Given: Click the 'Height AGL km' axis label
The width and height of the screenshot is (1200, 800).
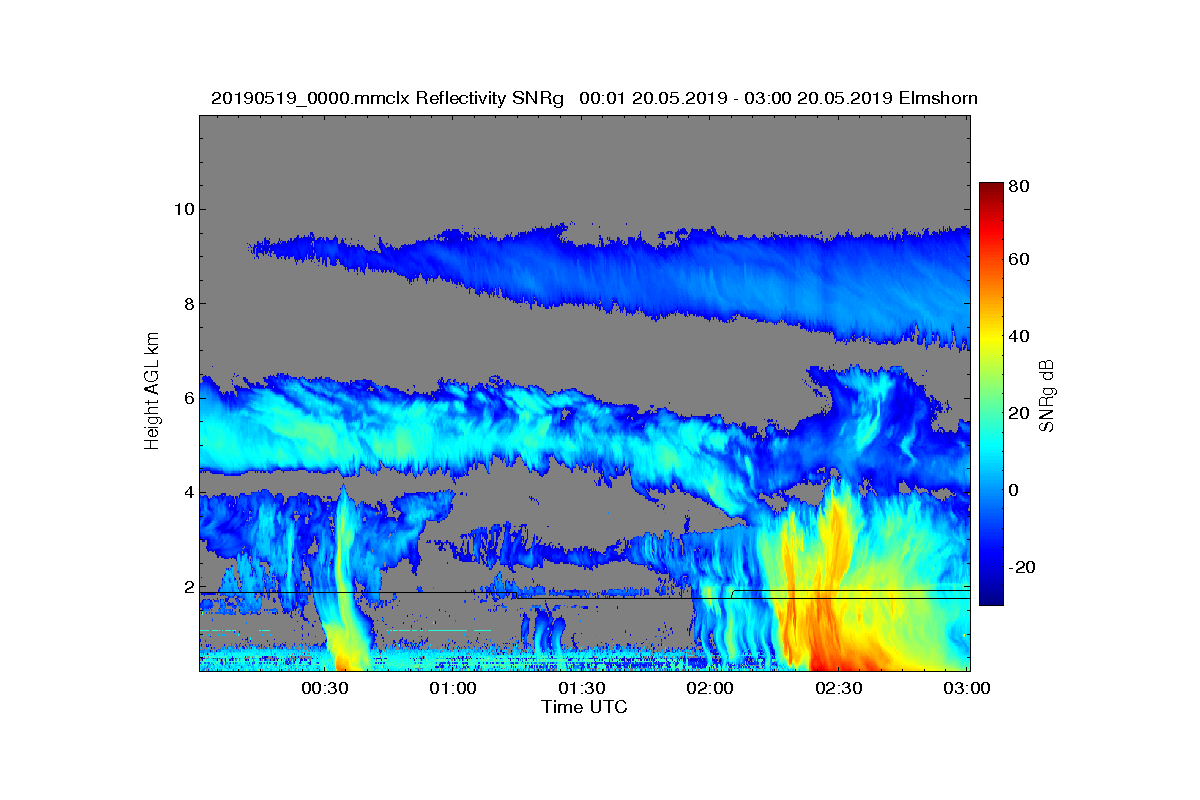Looking at the screenshot, I should tap(152, 391).
